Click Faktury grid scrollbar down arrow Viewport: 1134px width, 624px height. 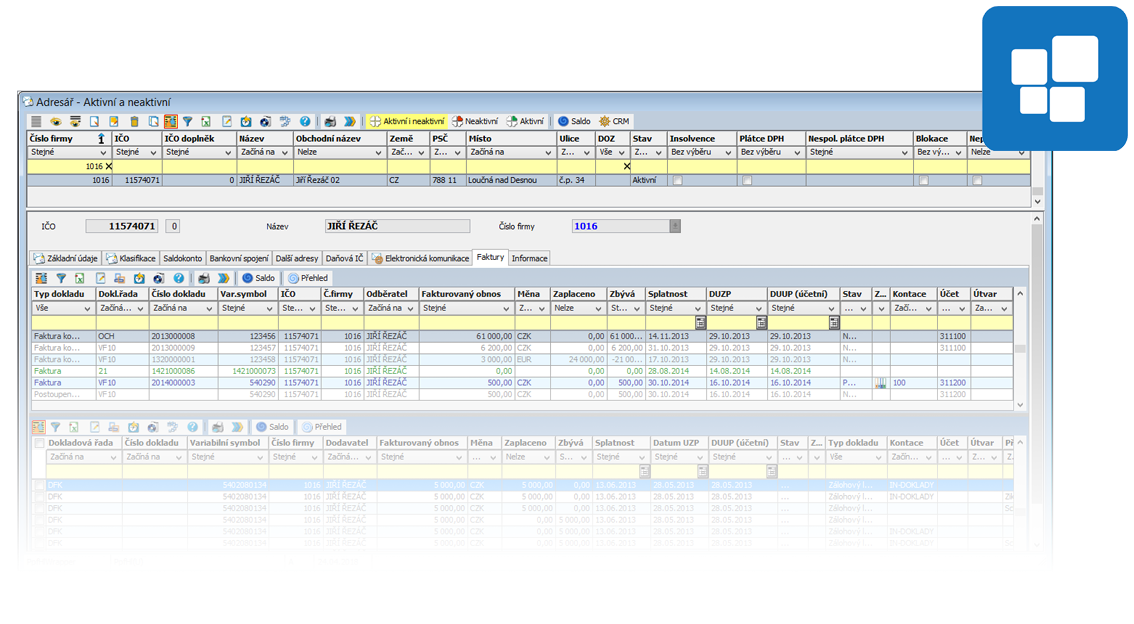(1020, 405)
